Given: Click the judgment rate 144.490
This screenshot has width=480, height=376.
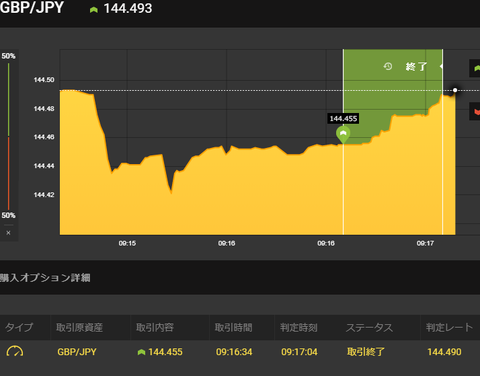Looking at the screenshot, I should click(x=444, y=352).
